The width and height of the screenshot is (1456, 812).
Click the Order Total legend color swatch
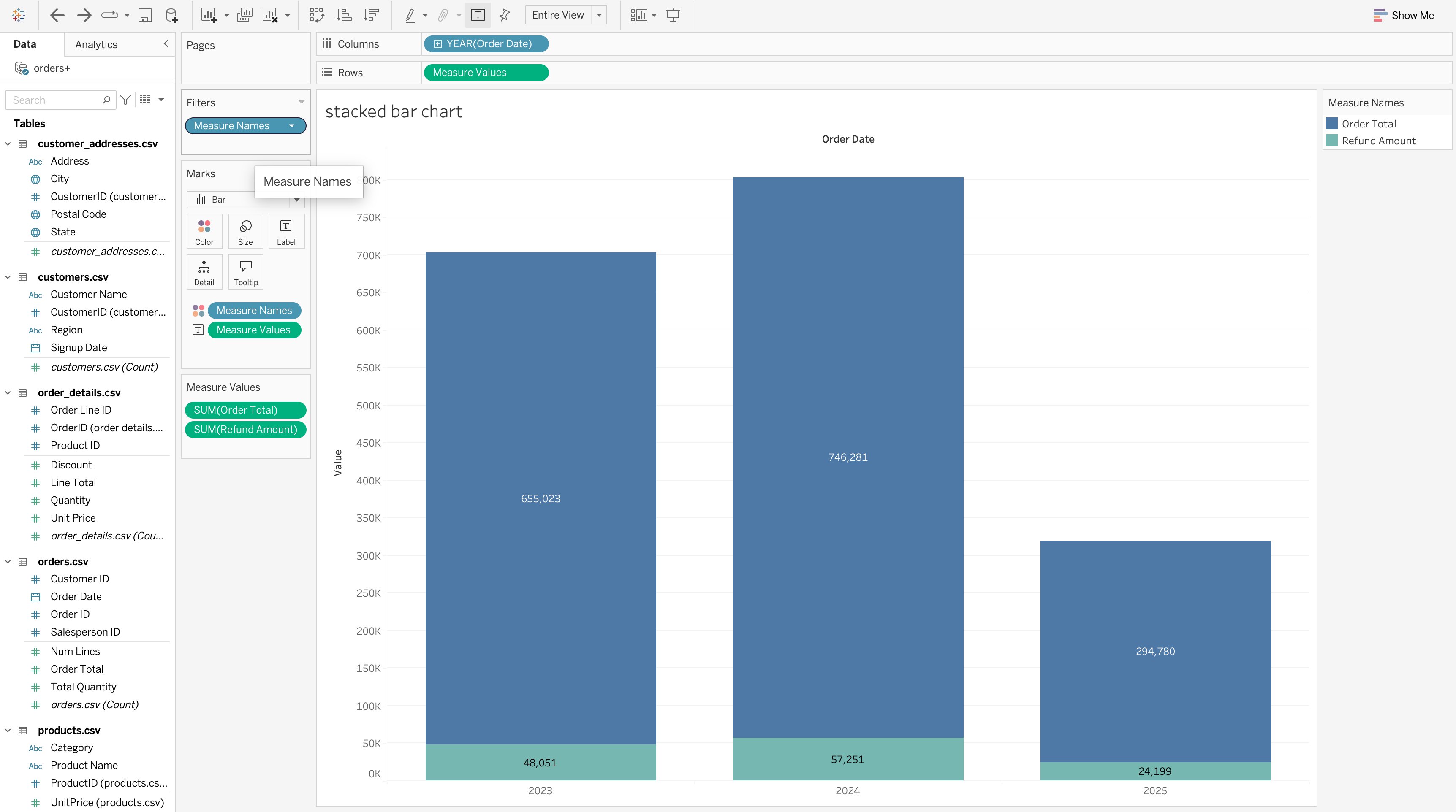(1332, 123)
